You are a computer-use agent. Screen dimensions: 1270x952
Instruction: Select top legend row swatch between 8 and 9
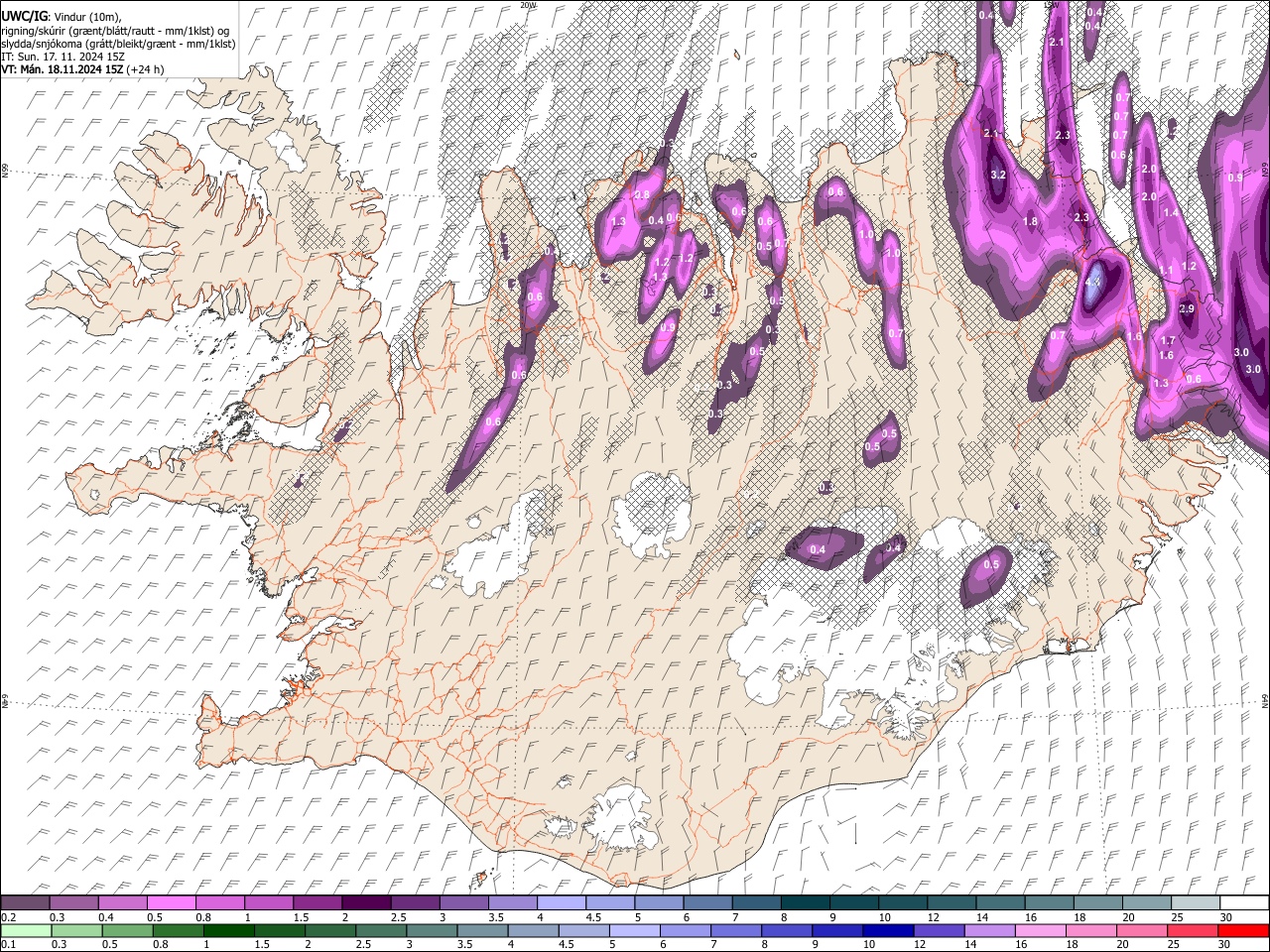[x=807, y=902]
